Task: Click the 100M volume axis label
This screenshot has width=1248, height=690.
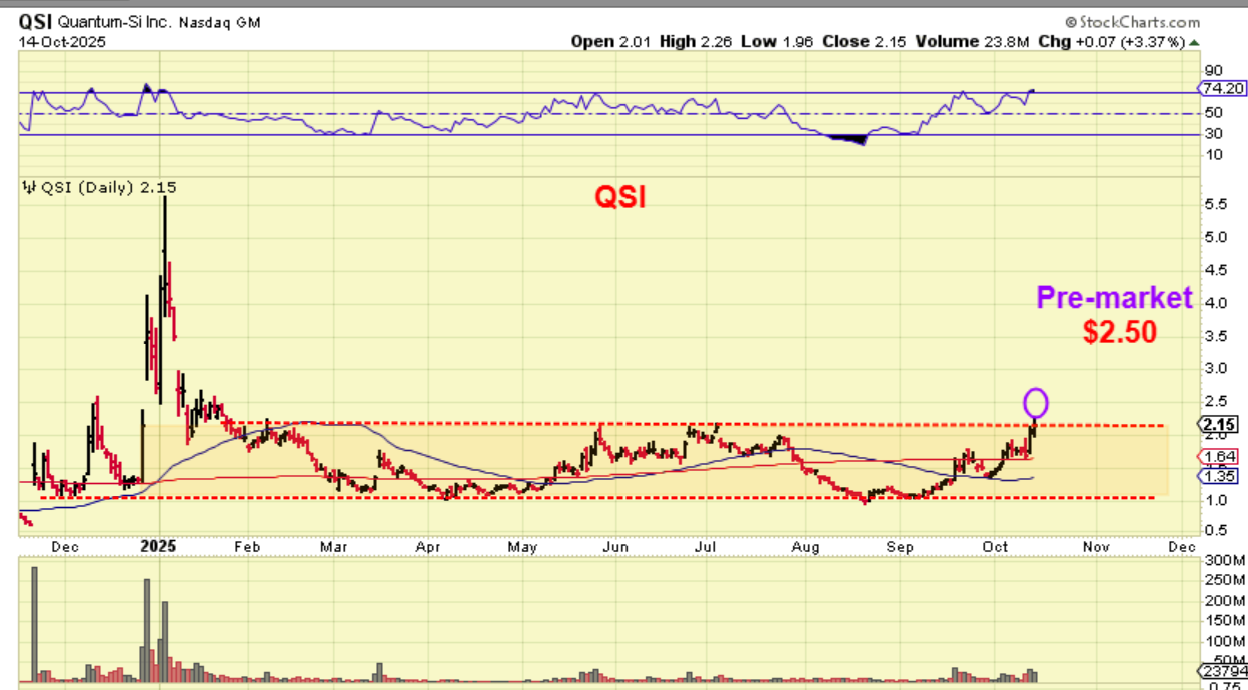Action: 1223,642
